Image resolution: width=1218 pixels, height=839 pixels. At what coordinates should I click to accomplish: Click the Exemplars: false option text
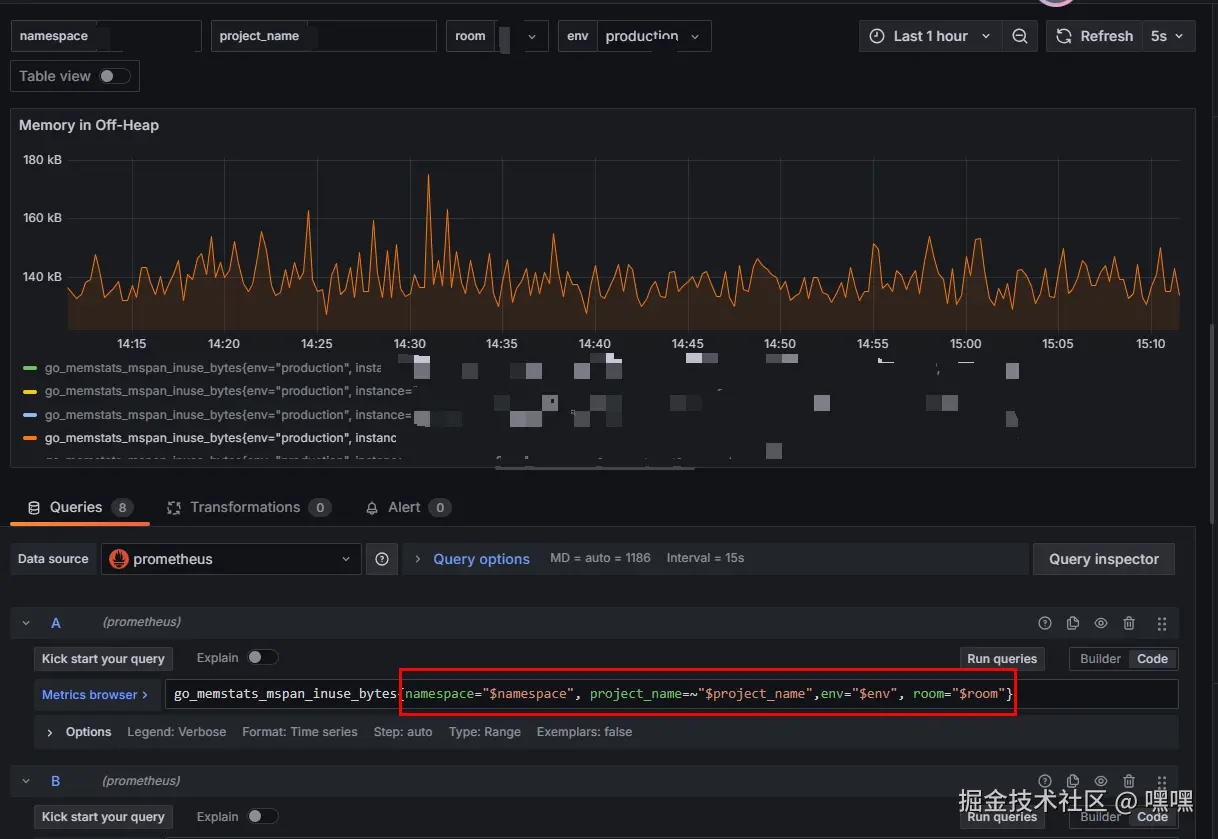coord(584,732)
